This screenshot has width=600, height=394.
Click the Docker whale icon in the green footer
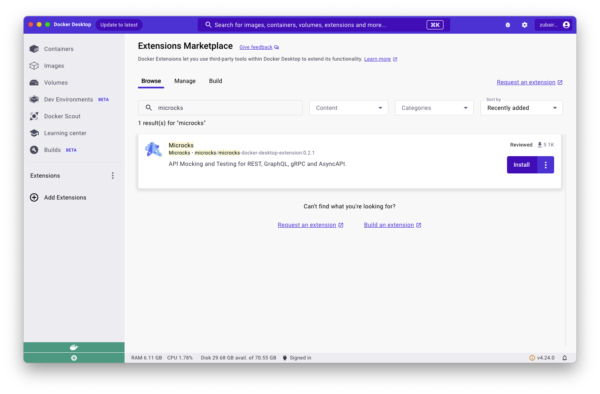74,347
